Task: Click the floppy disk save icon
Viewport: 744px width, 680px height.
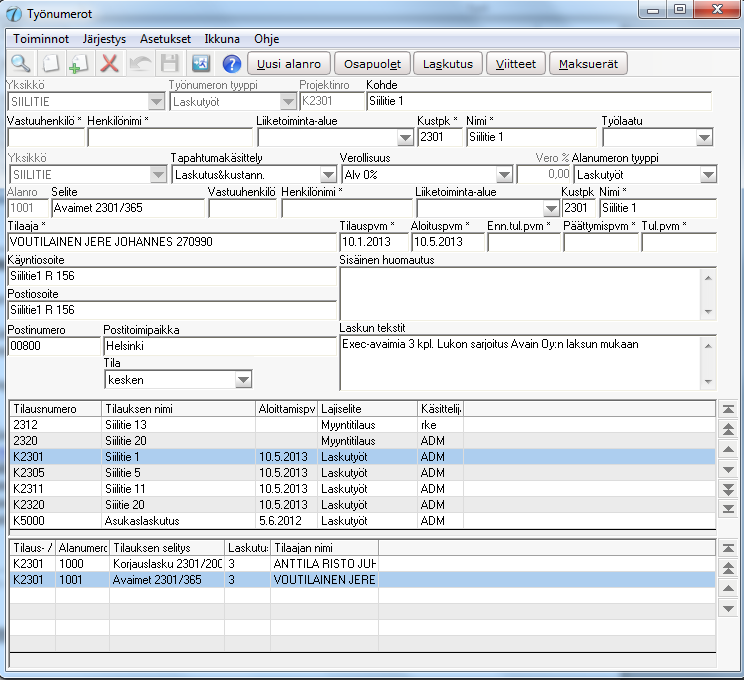Action: pyautogui.click(x=169, y=64)
